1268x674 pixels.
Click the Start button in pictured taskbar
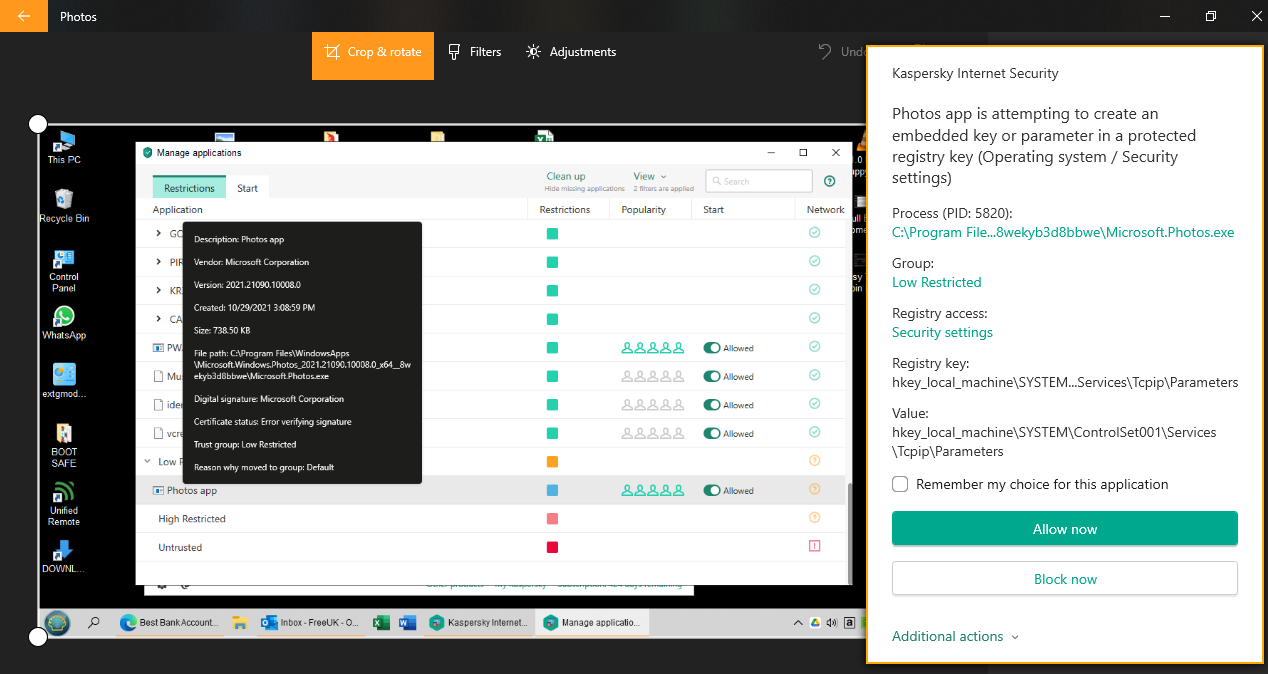(57, 622)
